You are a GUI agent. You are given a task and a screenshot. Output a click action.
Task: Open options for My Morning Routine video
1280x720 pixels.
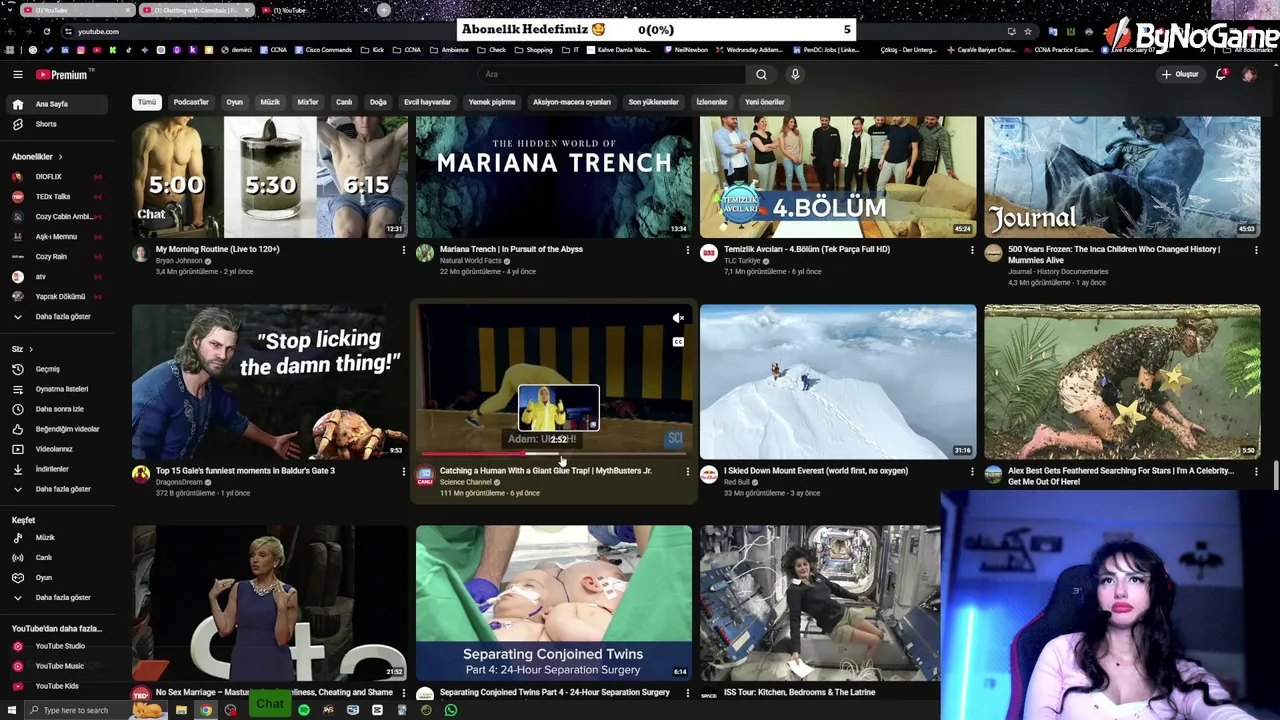click(x=403, y=250)
